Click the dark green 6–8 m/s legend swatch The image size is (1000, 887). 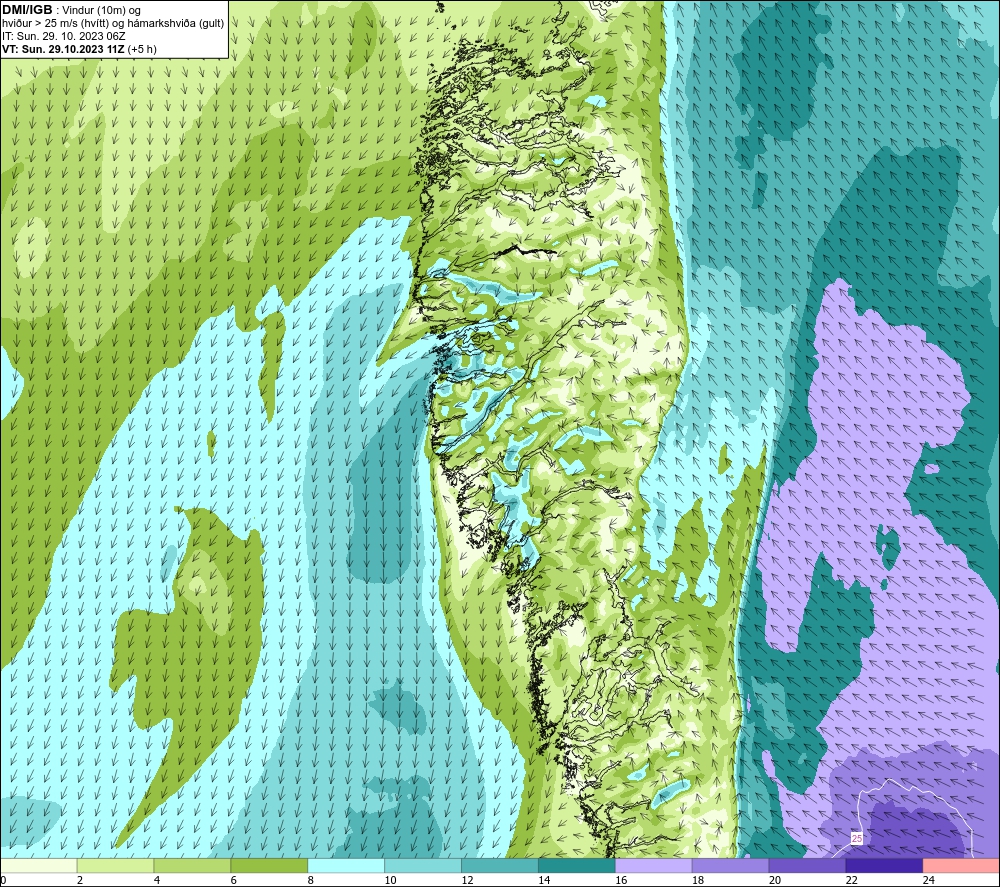tap(269, 866)
